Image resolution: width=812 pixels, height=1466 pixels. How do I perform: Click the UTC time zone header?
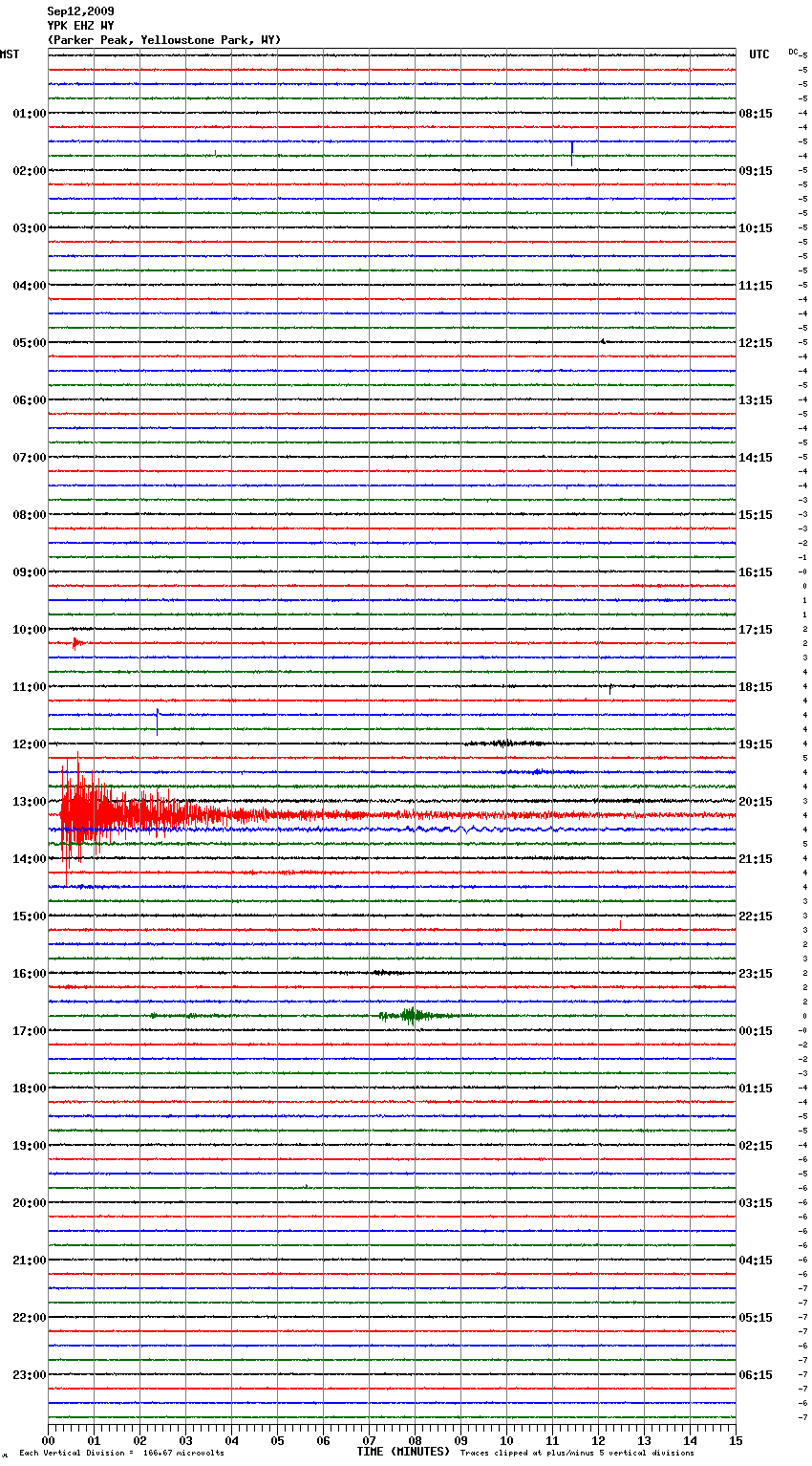759,54
